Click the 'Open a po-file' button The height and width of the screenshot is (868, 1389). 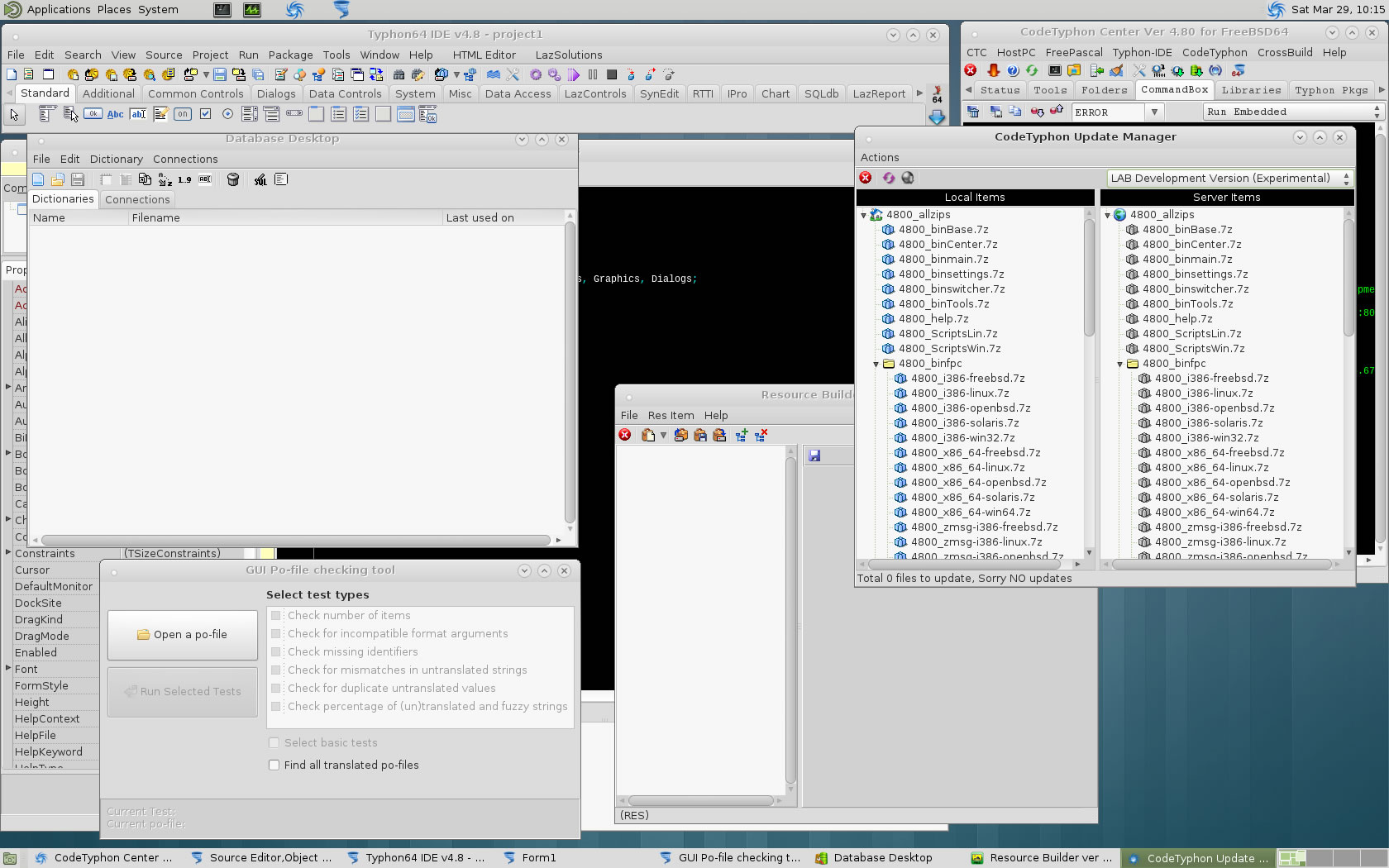[x=183, y=635]
